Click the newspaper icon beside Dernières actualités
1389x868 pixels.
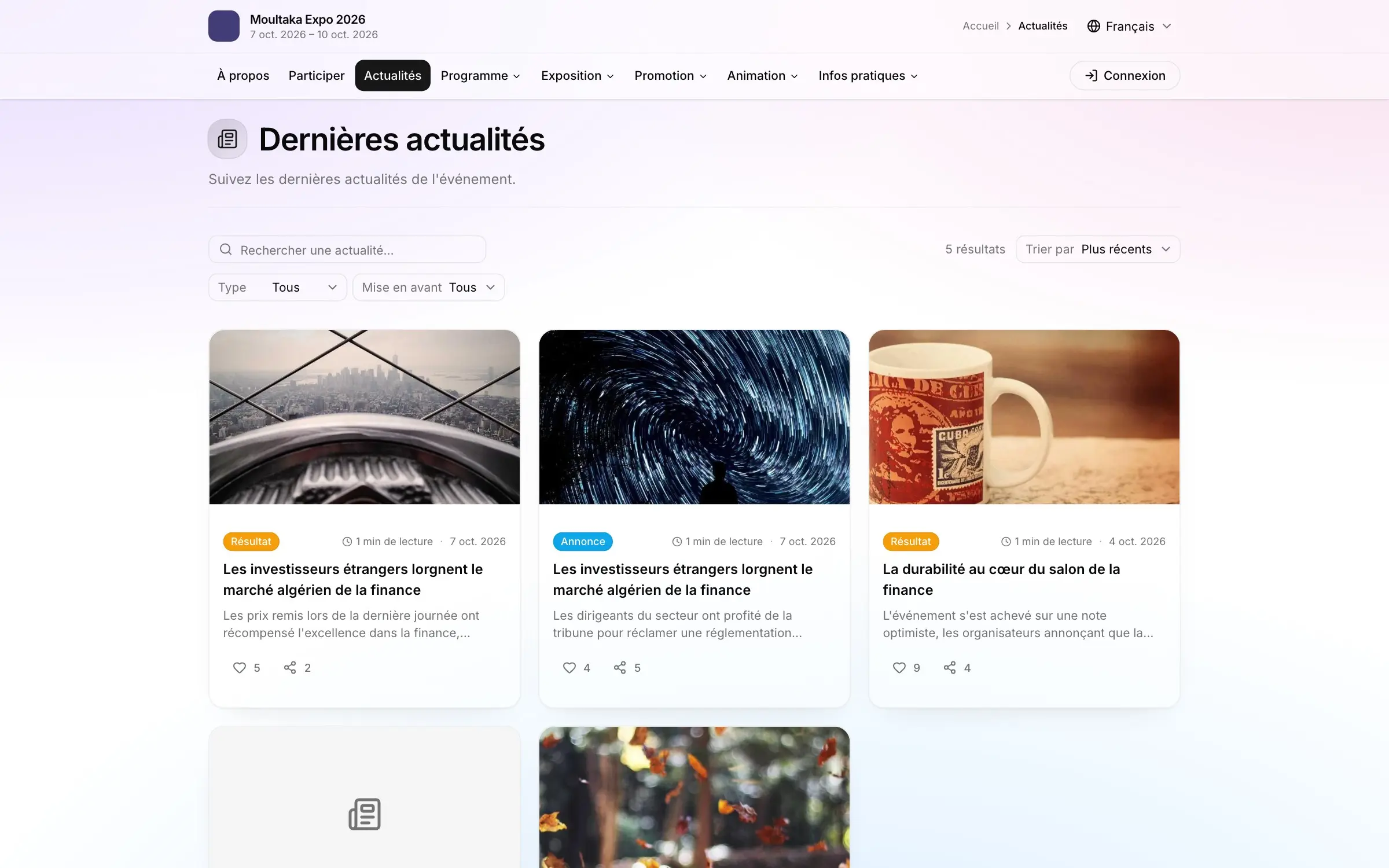(227, 139)
